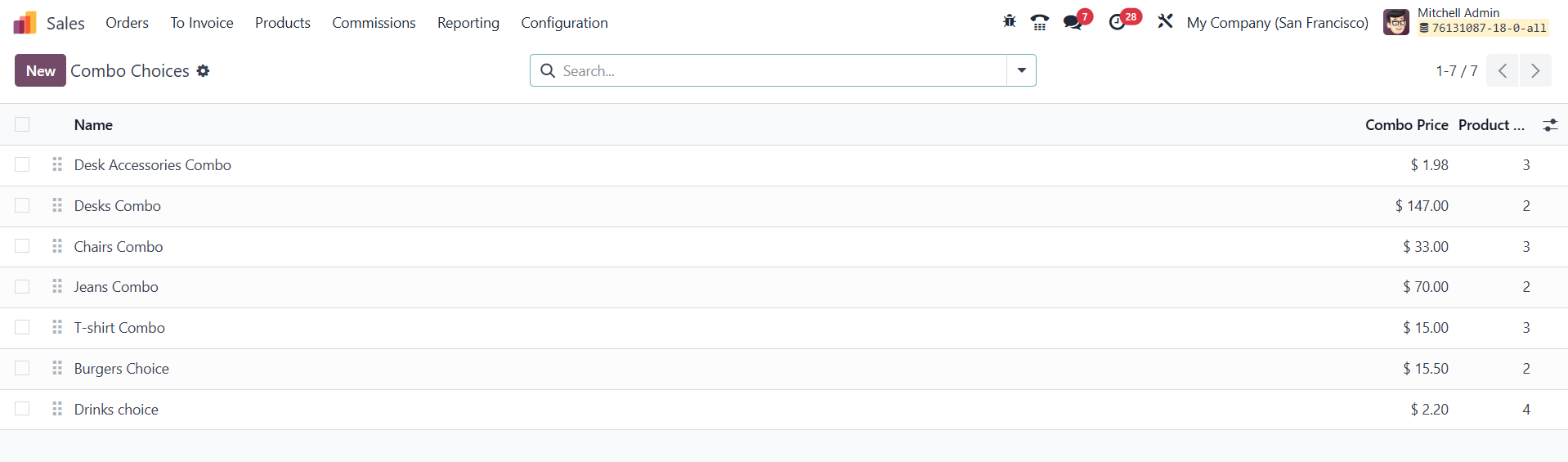Open the Configuration menu
The width and height of the screenshot is (1568, 462).
tap(564, 23)
